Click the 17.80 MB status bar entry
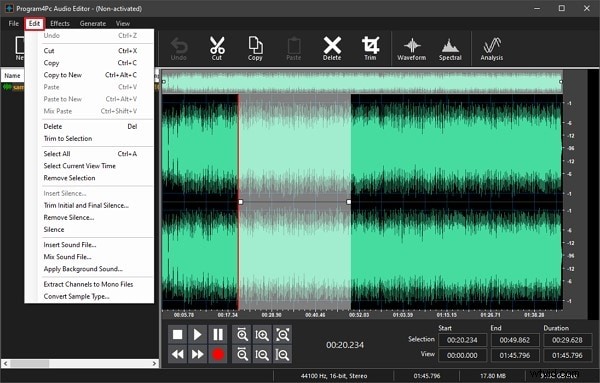The height and width of the screenshot is (383, 600). click(492, 376)
